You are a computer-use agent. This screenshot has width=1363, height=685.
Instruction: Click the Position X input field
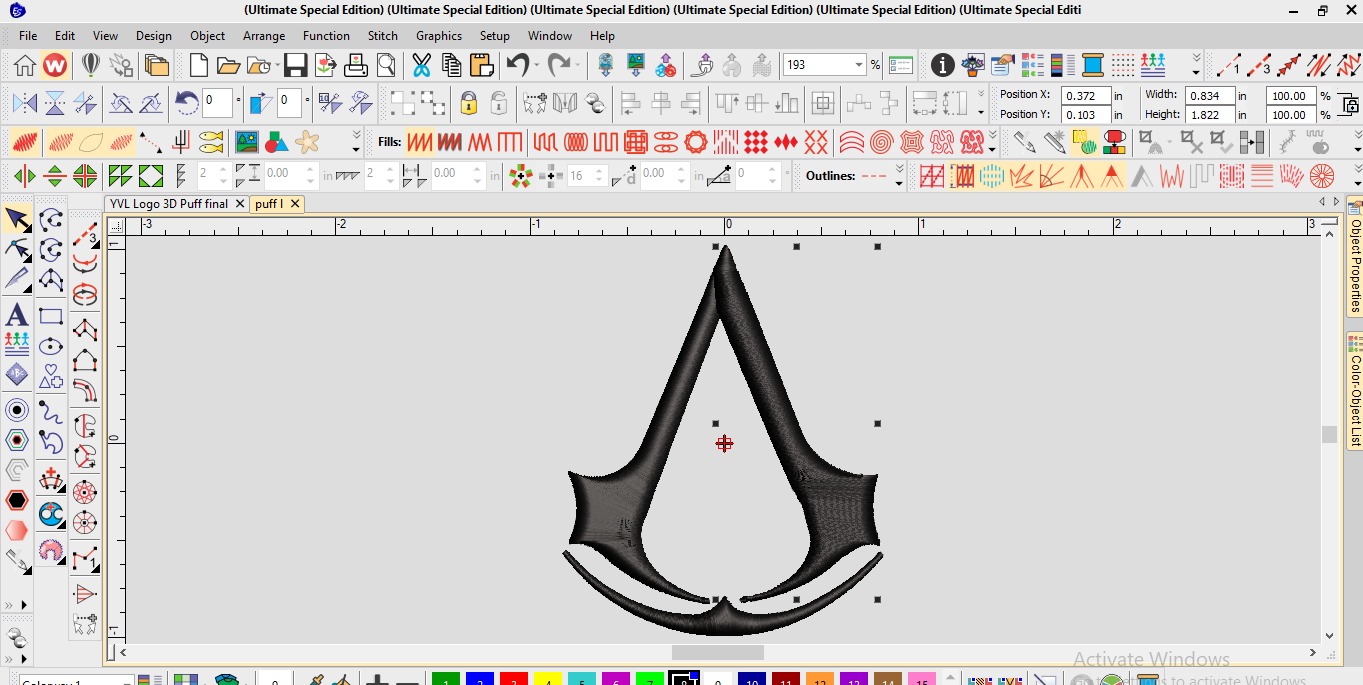click(1086, 96)
